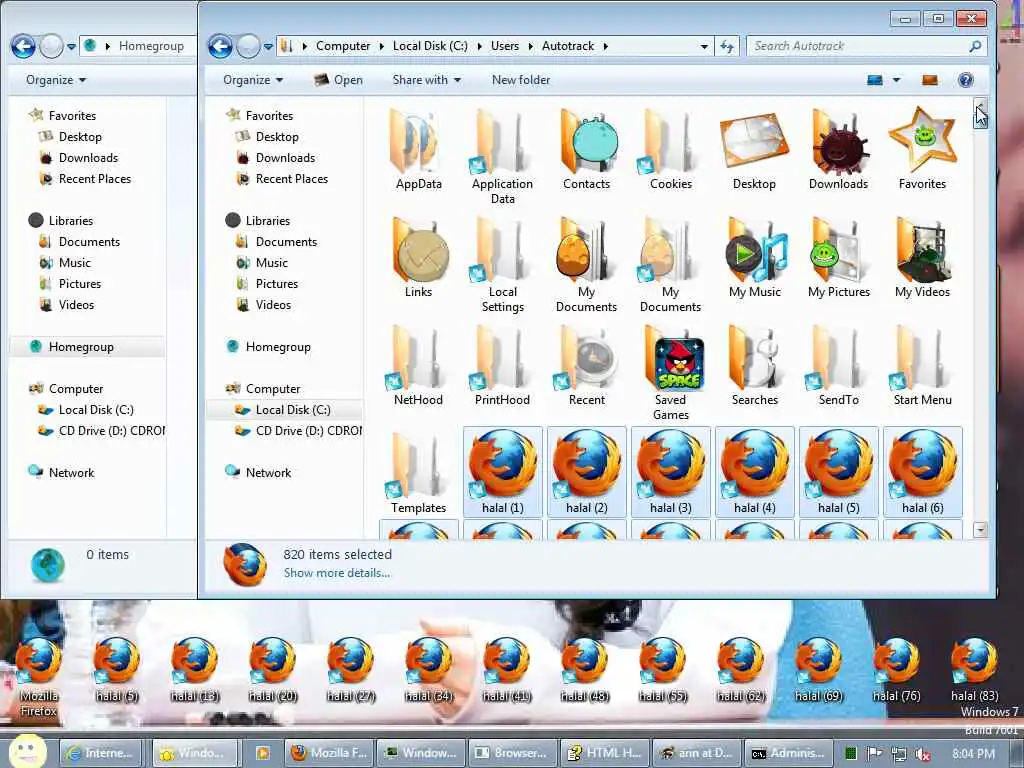Screen dimensions: 1024x768
Task: Select the Favorites star folder in grid
Action: click(x=922, y=149)
